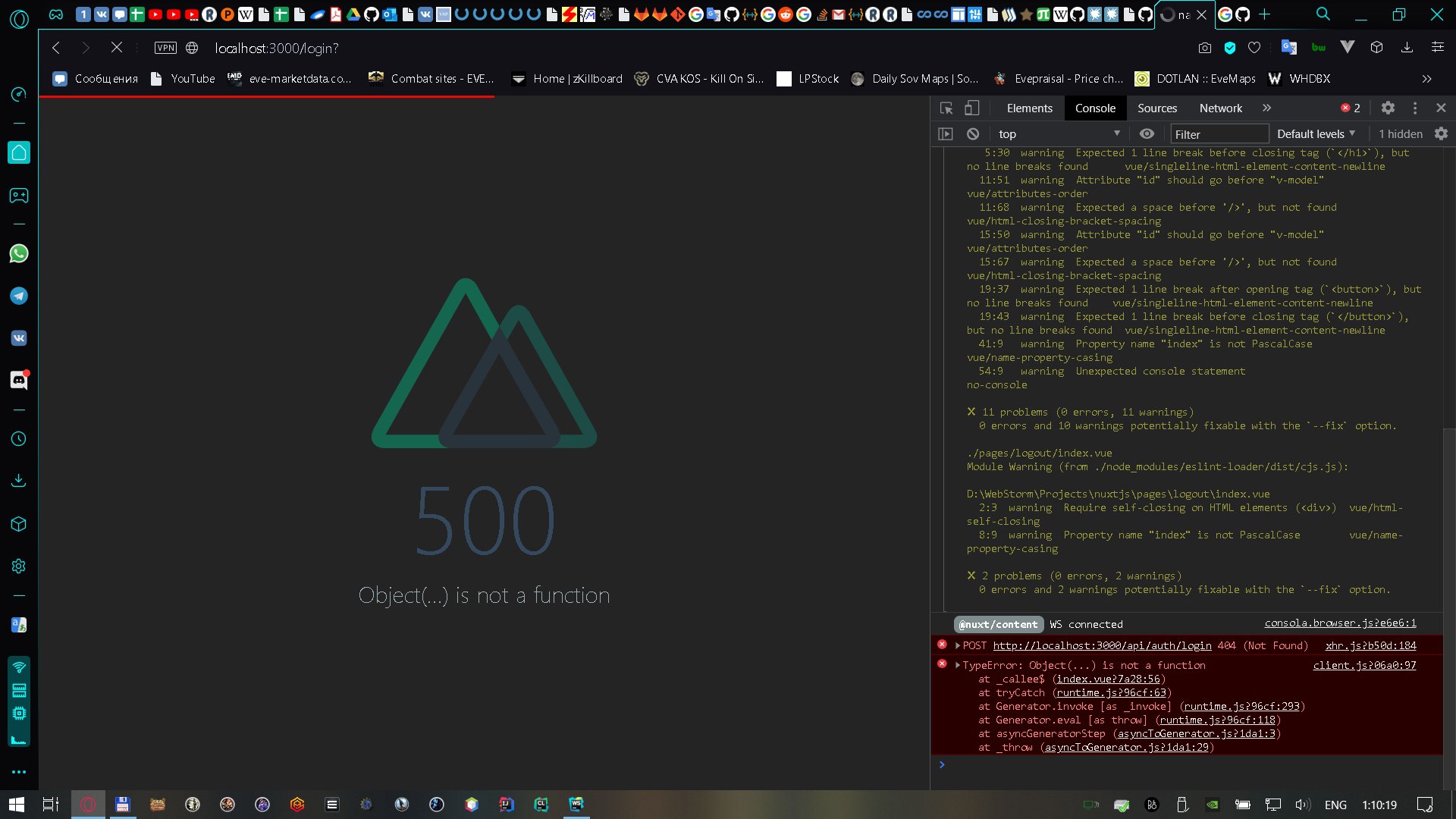Open source link runtime.js?96cf:293
1456x819 pixels.
click(x=1241, y=707)
